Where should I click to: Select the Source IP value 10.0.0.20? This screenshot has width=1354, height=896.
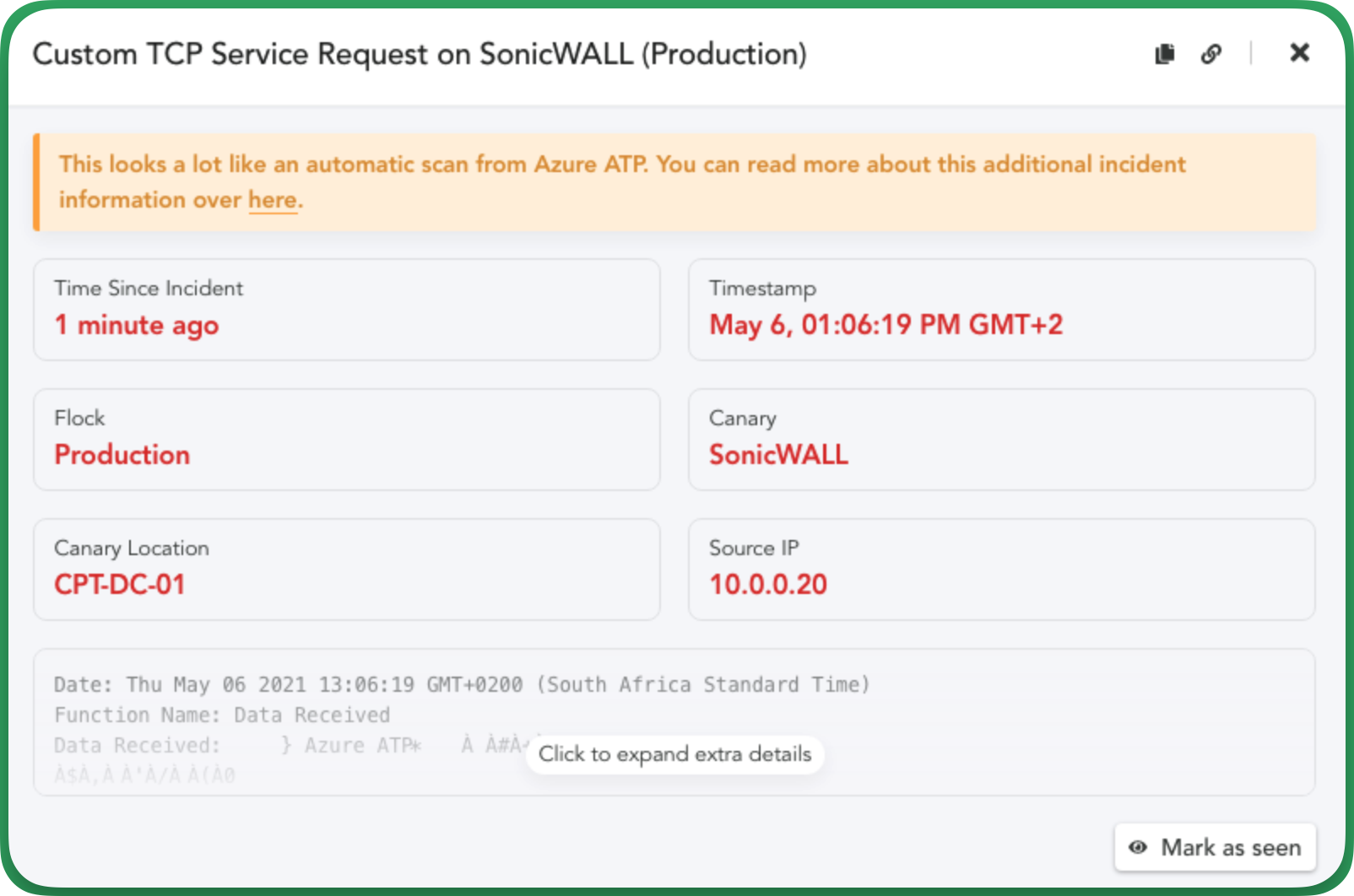[768, 584]
